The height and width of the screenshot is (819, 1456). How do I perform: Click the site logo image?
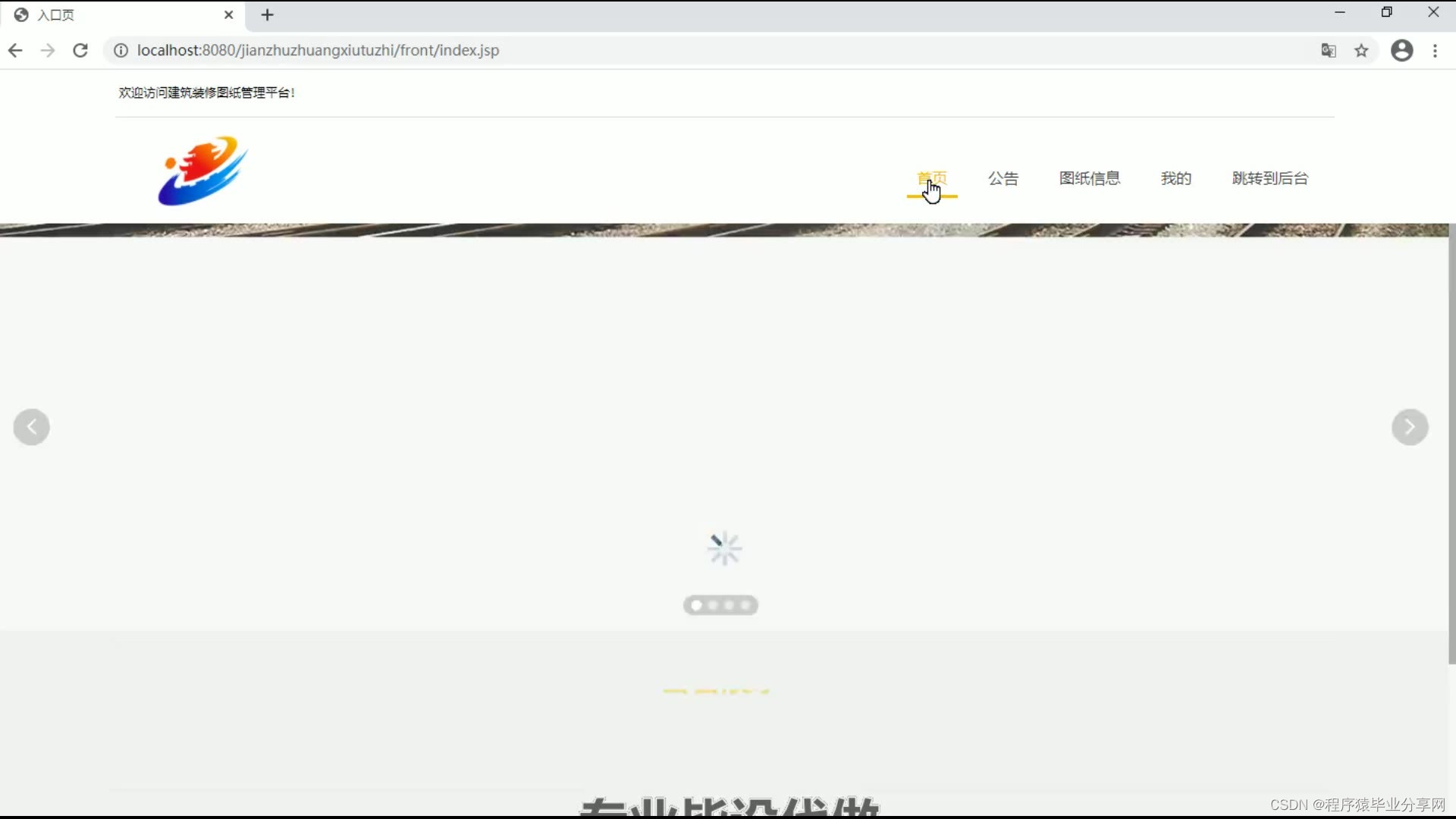202,171
